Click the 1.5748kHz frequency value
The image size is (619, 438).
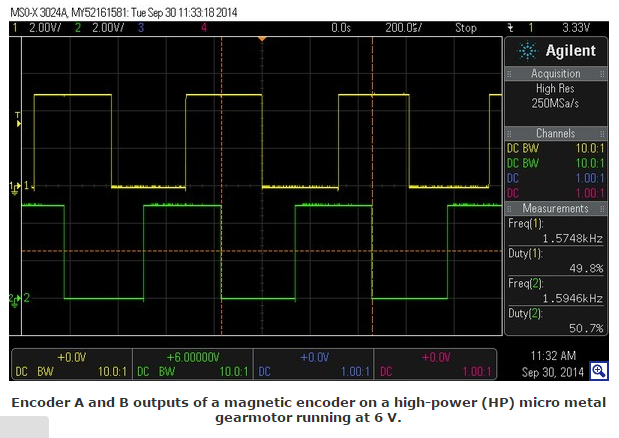[x=573, y=239]
